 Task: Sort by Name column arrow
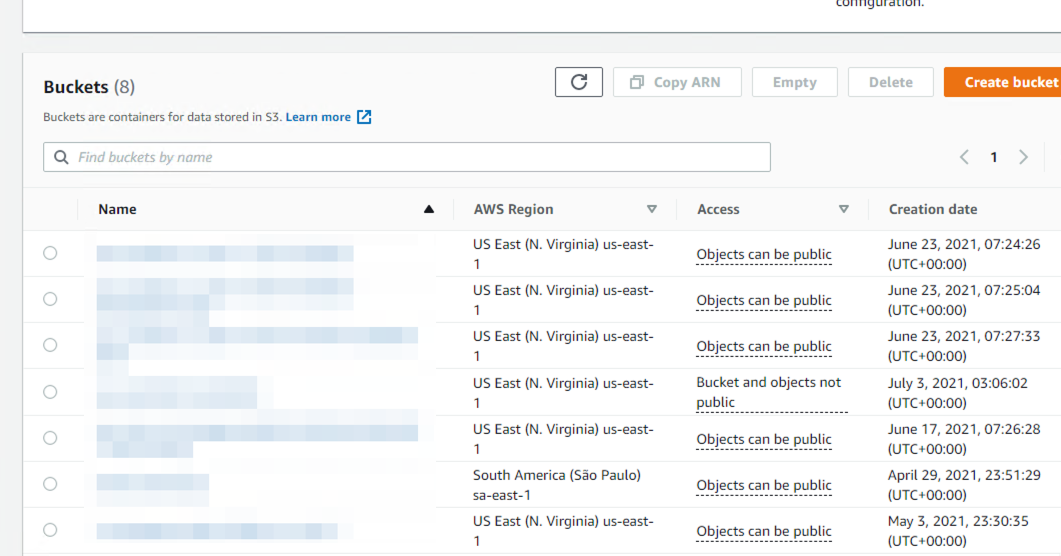(x=428, y=210)
